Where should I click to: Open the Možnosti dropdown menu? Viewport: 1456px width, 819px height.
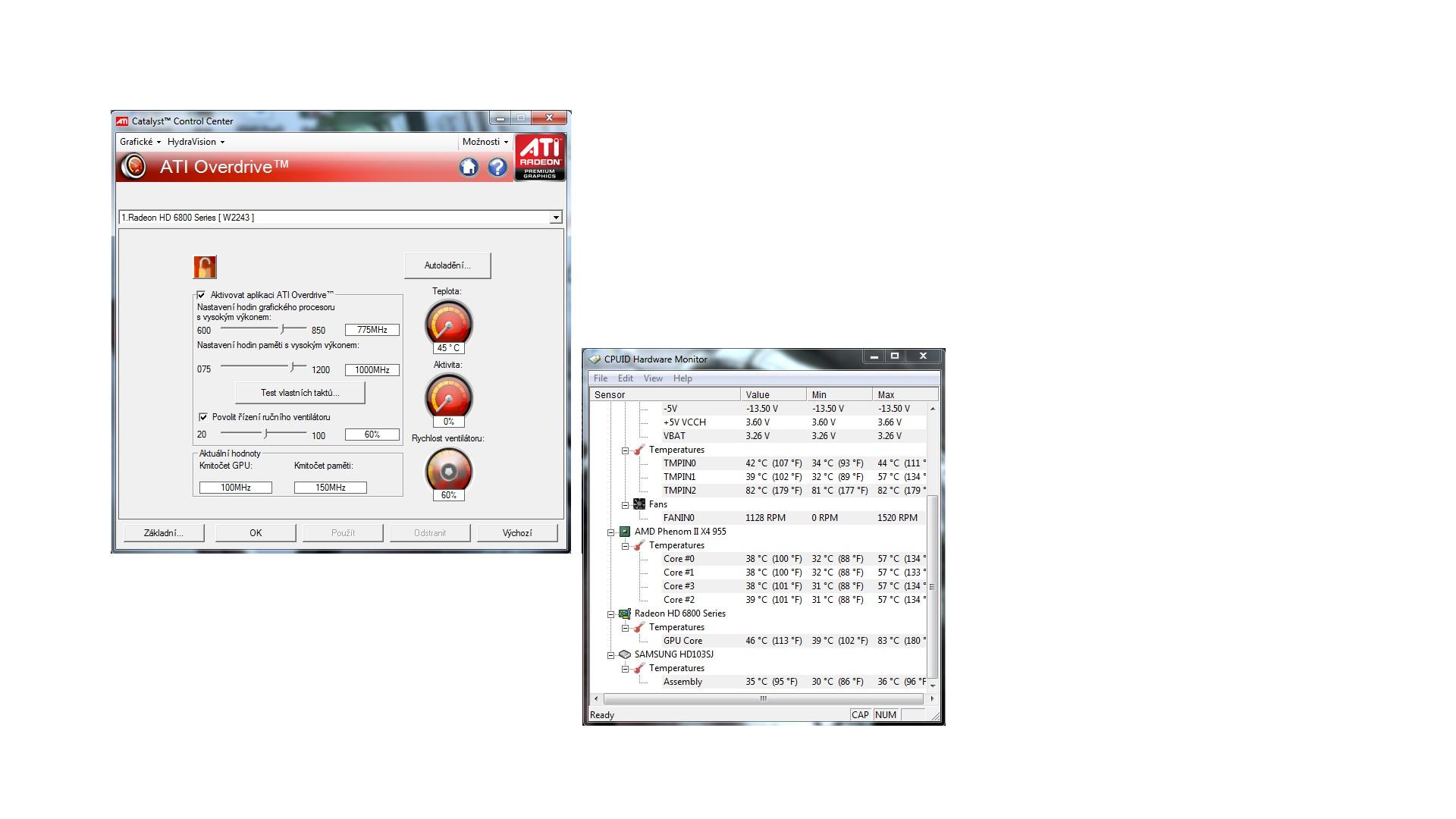click(485, 142)
